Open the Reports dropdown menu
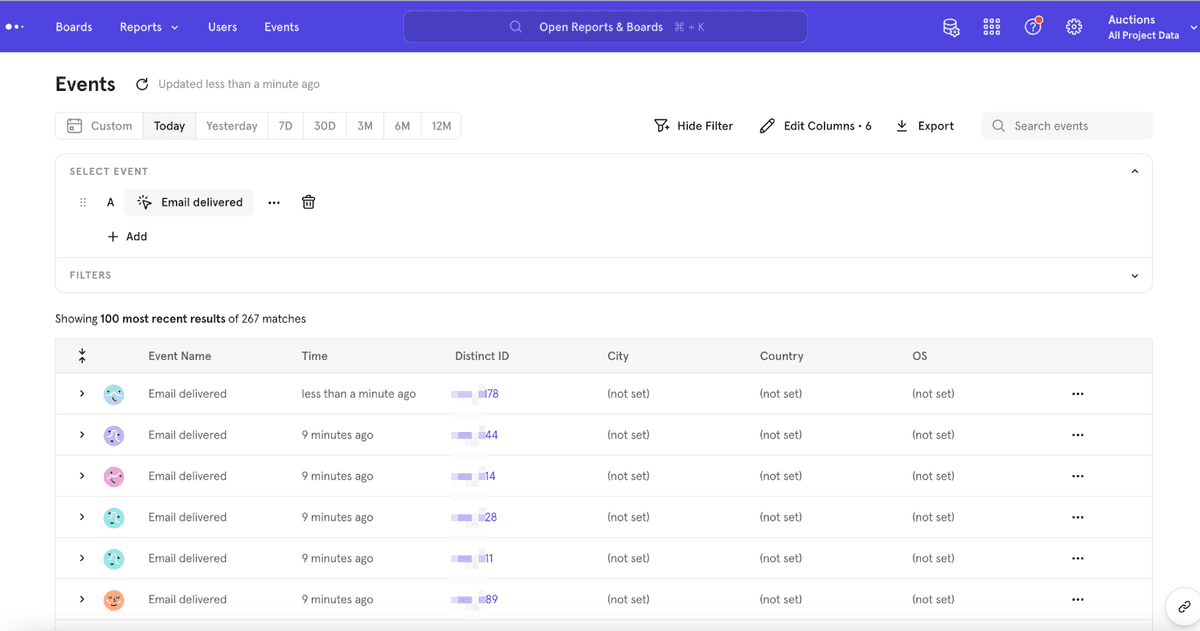The width and height of the screenshot is (1200, 631). (149, 27)
